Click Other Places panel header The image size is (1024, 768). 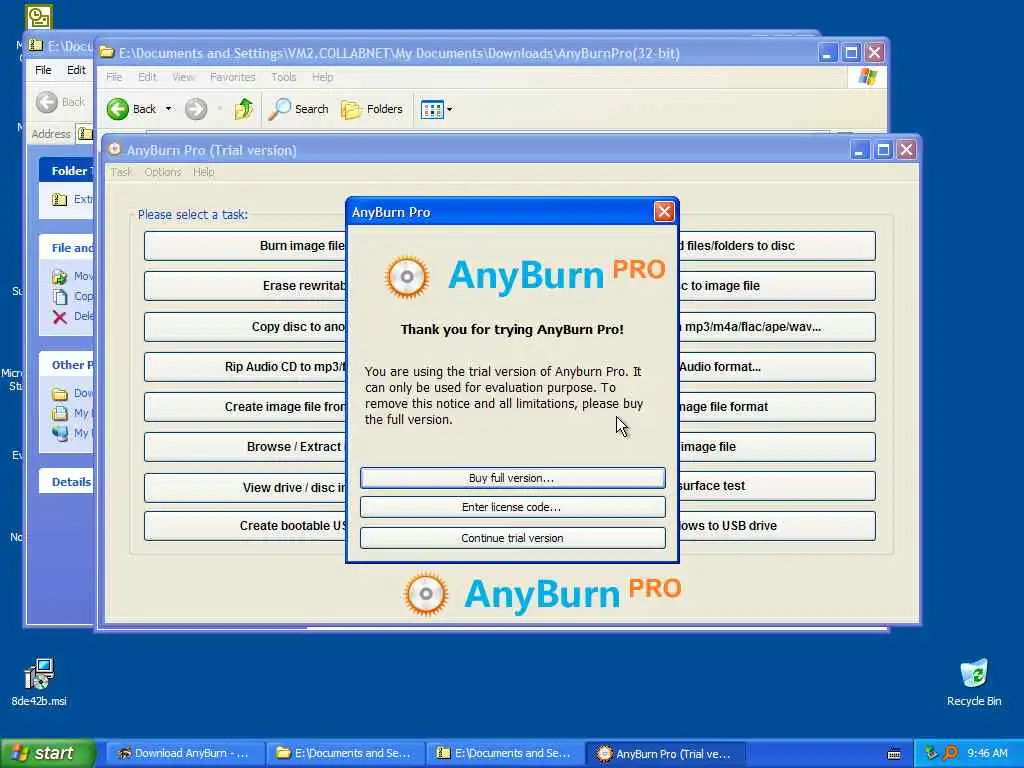(x=66, y=365)
